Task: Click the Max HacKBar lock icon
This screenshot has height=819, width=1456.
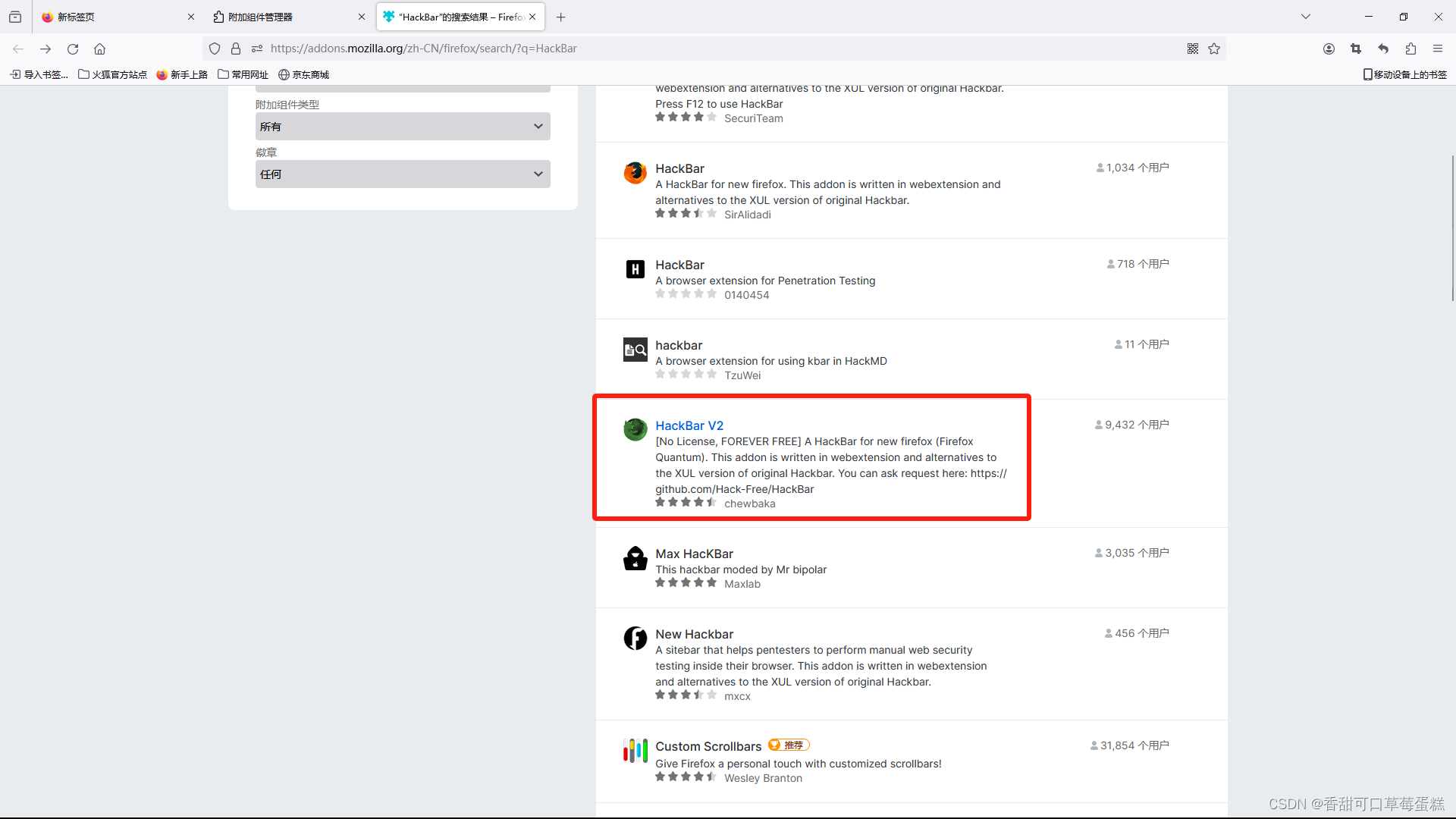Action: (635, 558)
